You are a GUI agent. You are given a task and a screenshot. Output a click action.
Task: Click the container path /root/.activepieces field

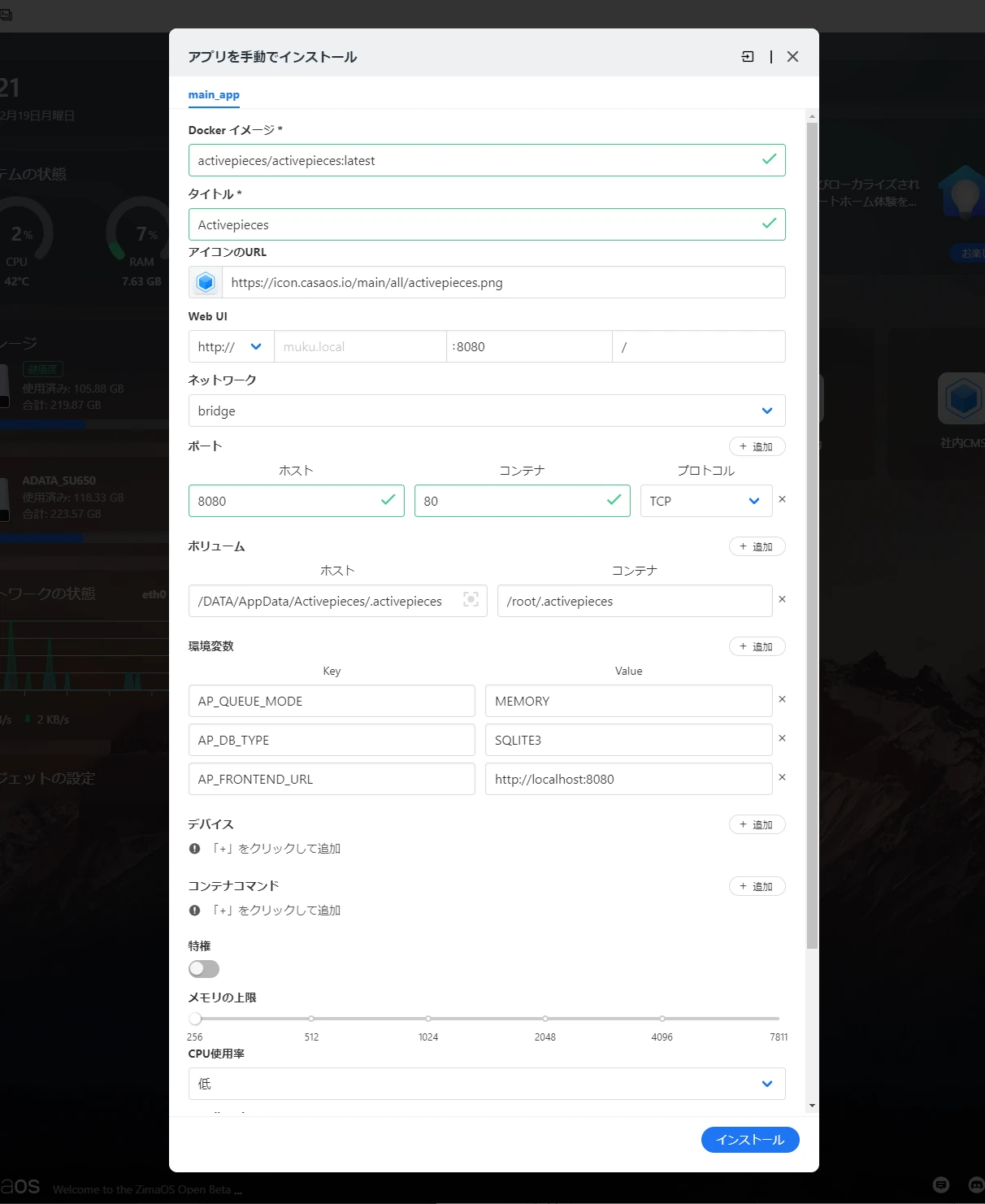coord(635,601)
